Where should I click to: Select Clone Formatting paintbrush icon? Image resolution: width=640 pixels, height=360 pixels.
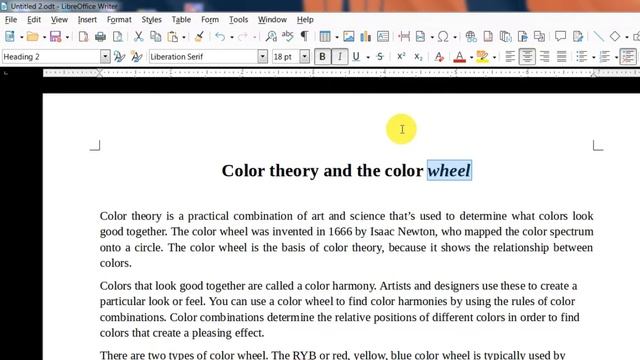(x=199, y=37)
